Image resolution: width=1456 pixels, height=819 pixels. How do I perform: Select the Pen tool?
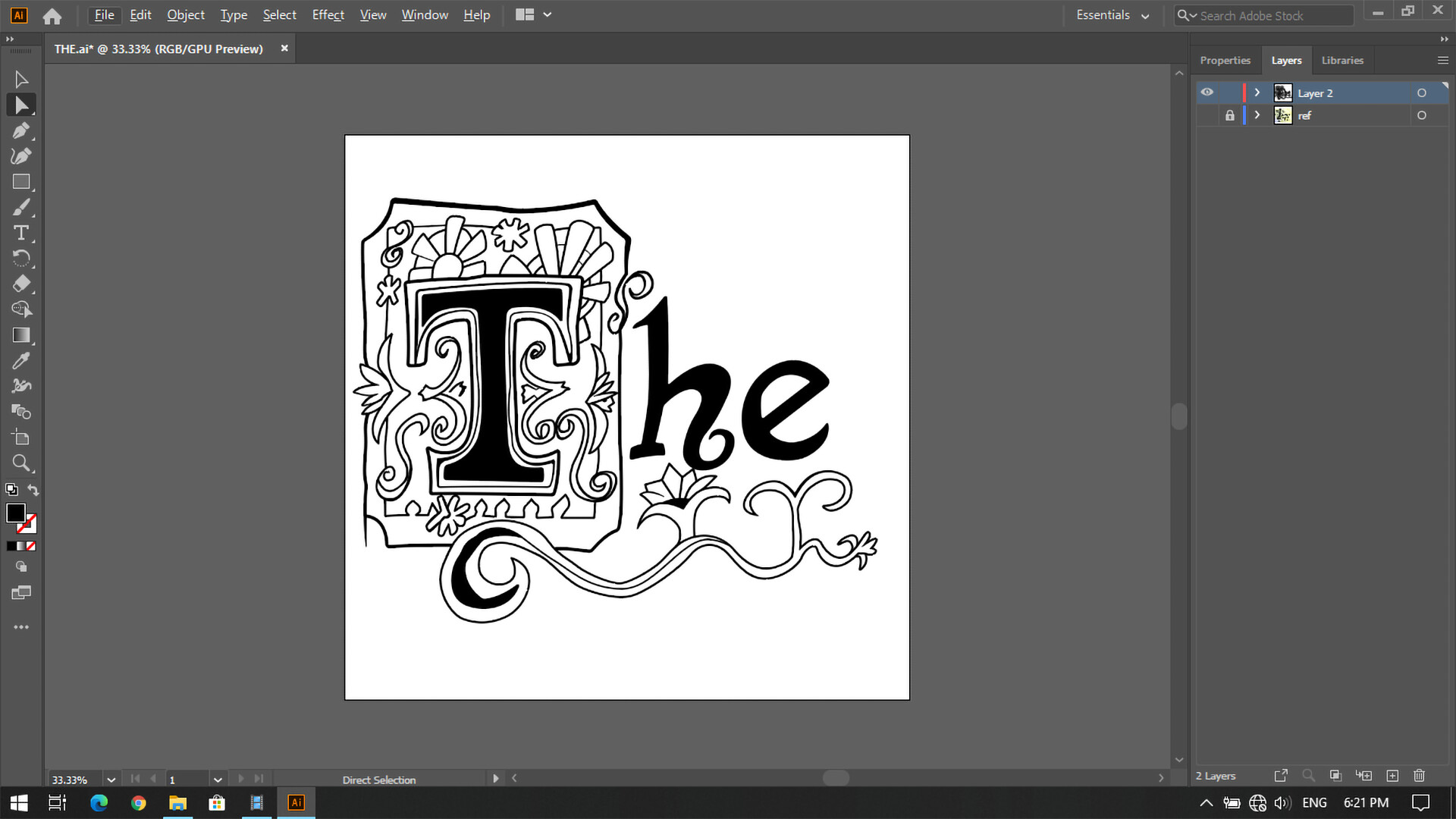pyautogui.click(x=22, y=130)
